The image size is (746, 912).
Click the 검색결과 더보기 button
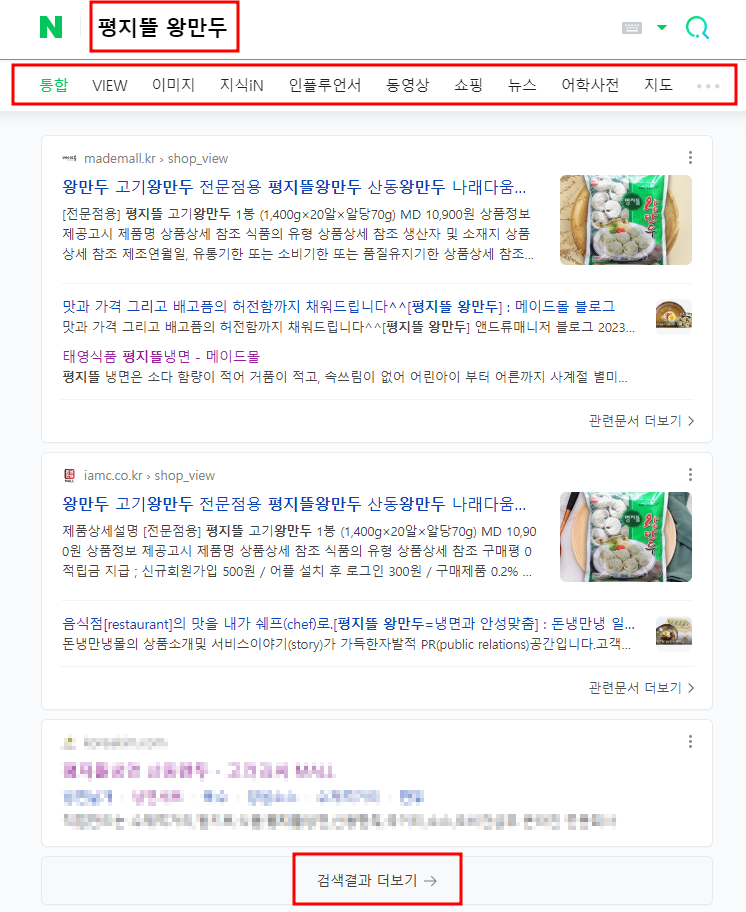coord(377,879)
